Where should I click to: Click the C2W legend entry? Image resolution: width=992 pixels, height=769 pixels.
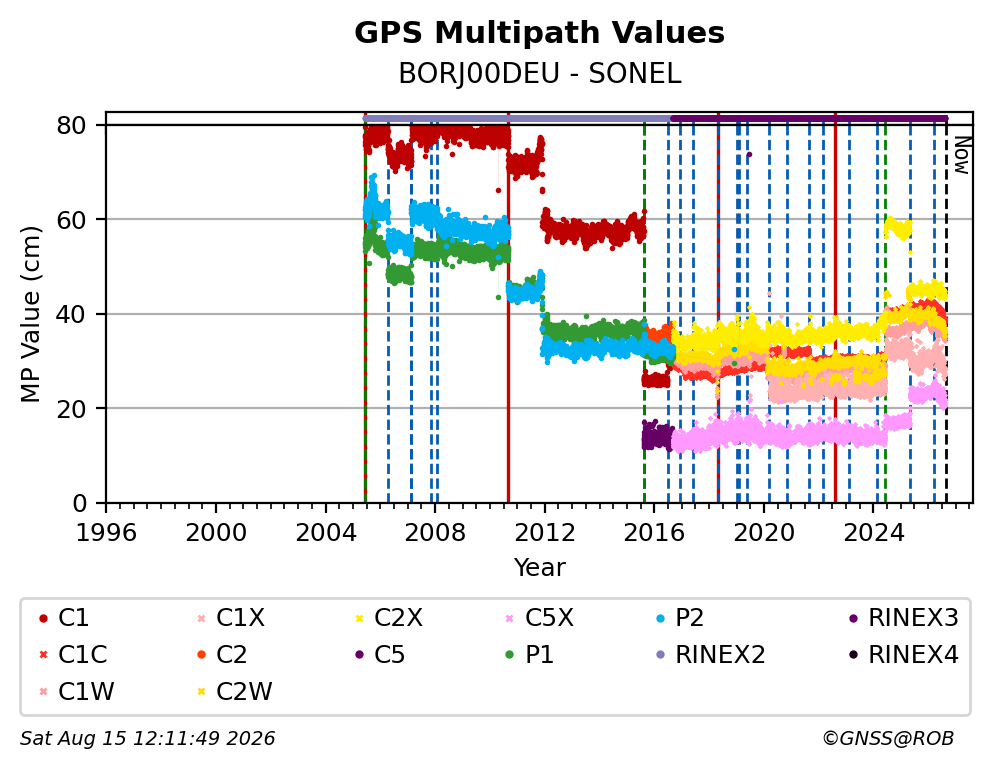pos(234,691)
